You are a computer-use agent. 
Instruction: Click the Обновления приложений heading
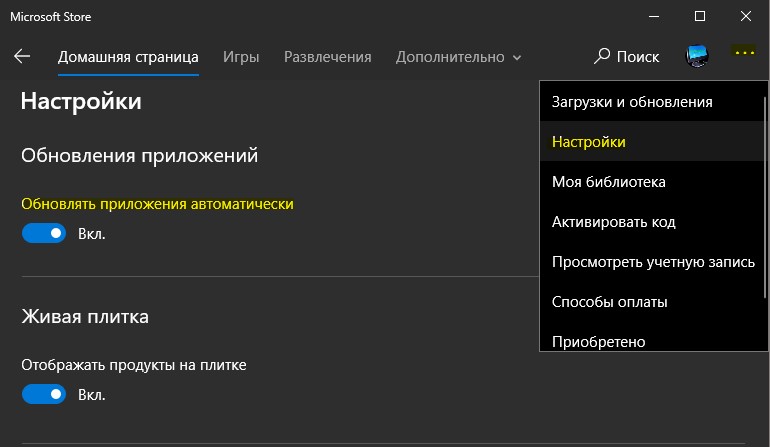click(139, 155)
